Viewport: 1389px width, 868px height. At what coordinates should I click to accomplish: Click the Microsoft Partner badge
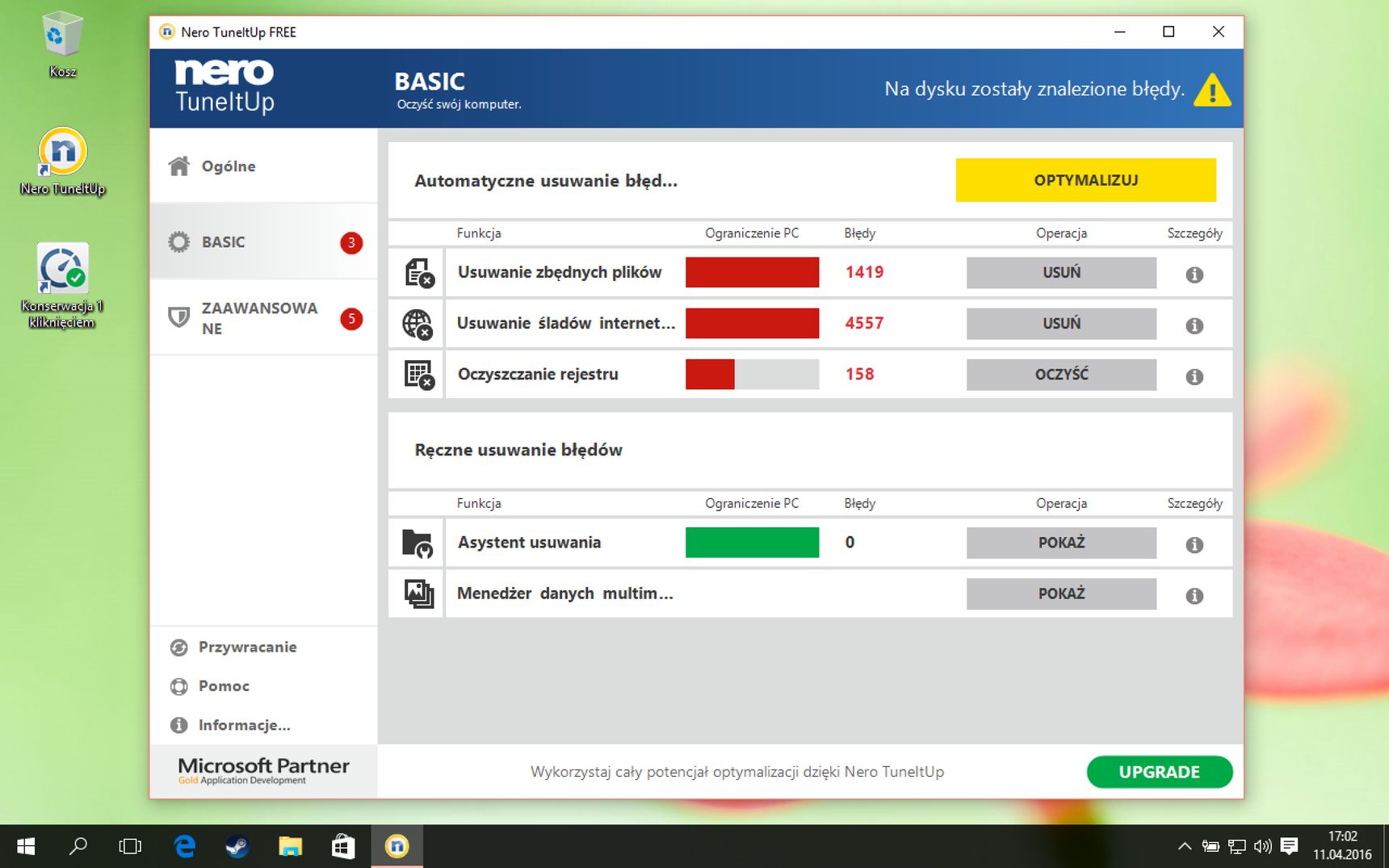263,770
